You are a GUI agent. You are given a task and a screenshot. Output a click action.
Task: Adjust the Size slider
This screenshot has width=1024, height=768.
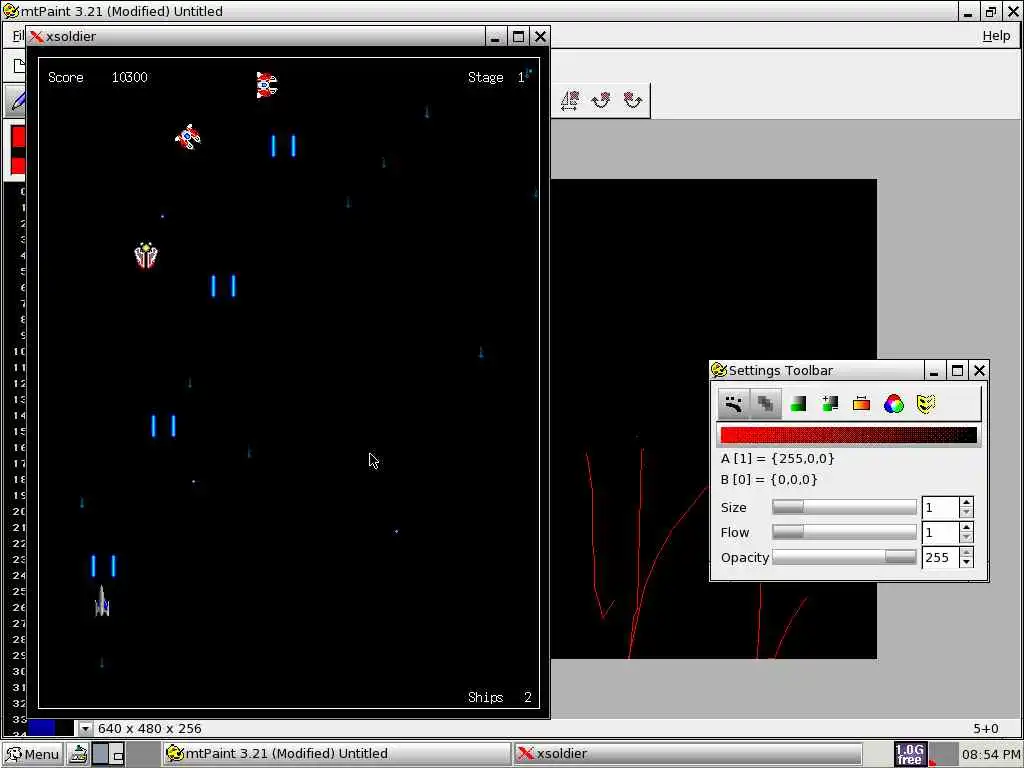pos(844,507)
